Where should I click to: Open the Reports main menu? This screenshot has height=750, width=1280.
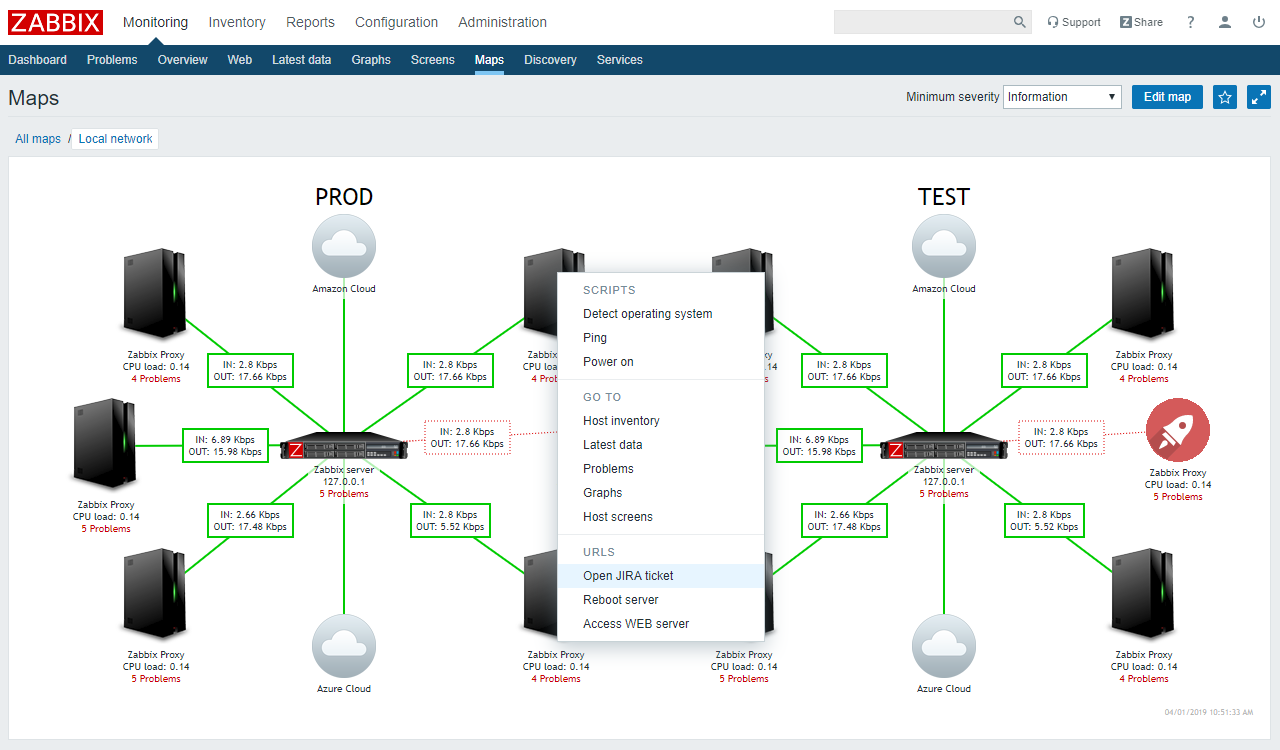(x=310, y=22)
